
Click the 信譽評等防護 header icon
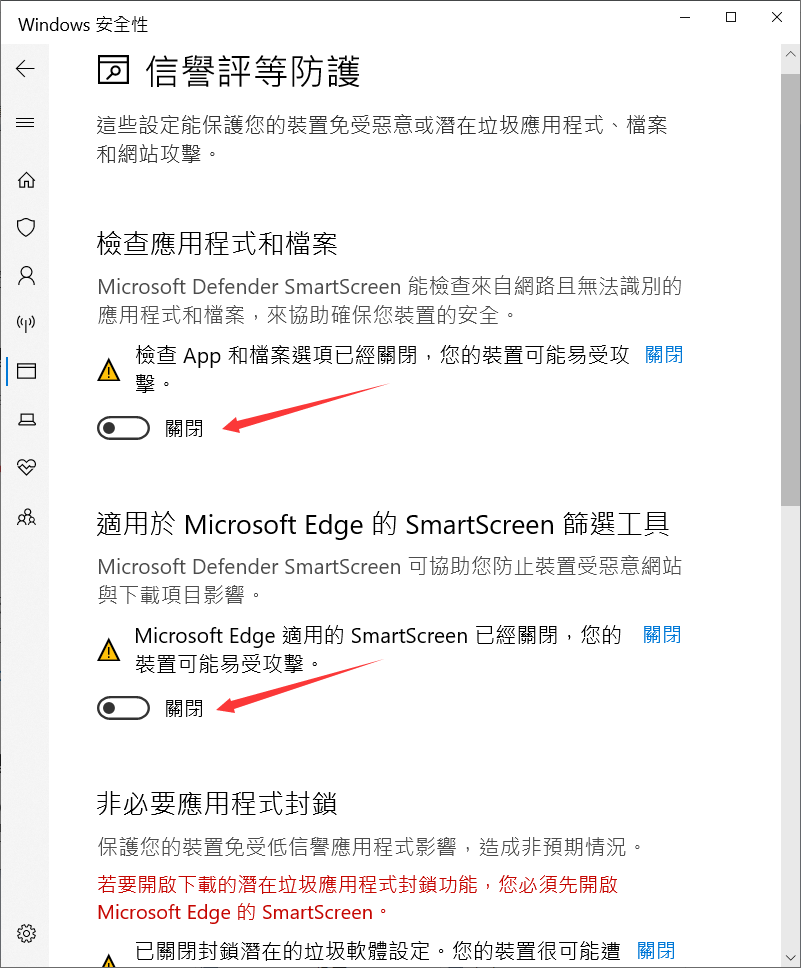(x=114, y=69)
